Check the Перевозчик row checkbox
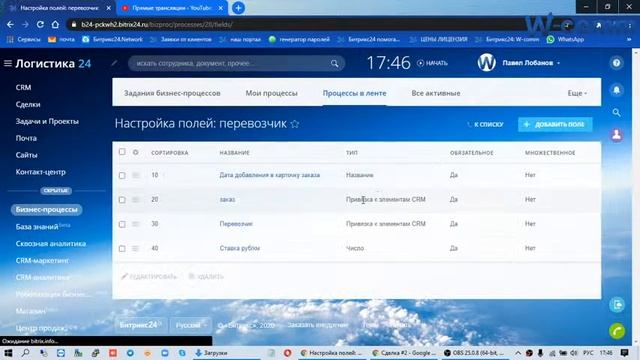Viewport: 640px width, 360px height. [x=122, y=224]
